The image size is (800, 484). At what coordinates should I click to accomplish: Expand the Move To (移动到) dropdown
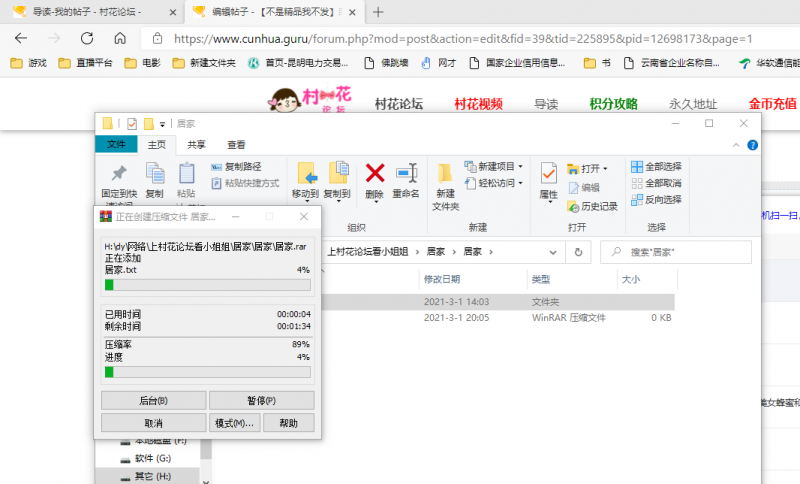click(305, 194)
